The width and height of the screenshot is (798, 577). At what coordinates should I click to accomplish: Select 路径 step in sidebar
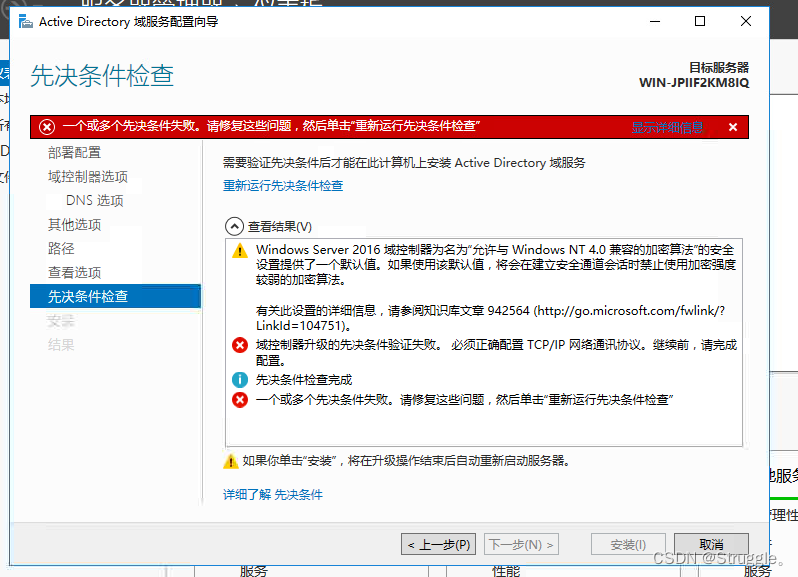point(61,248)
